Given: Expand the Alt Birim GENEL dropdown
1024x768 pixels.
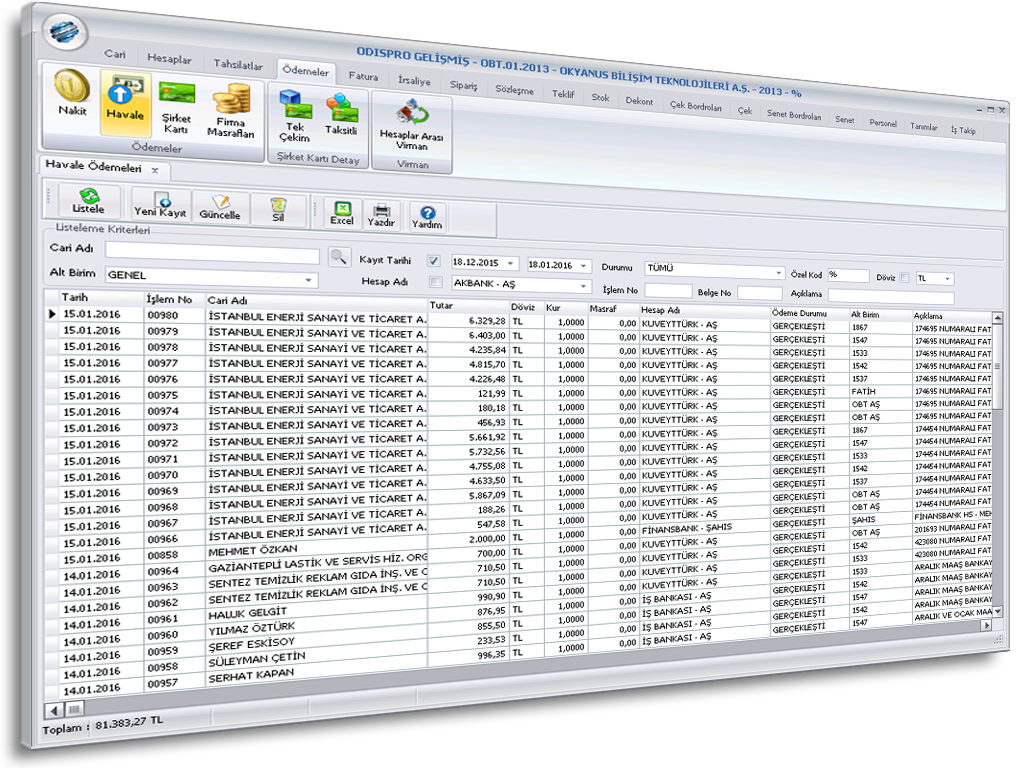Looking at the screenshot, I should pyautogui.click(x=308, y=280).
